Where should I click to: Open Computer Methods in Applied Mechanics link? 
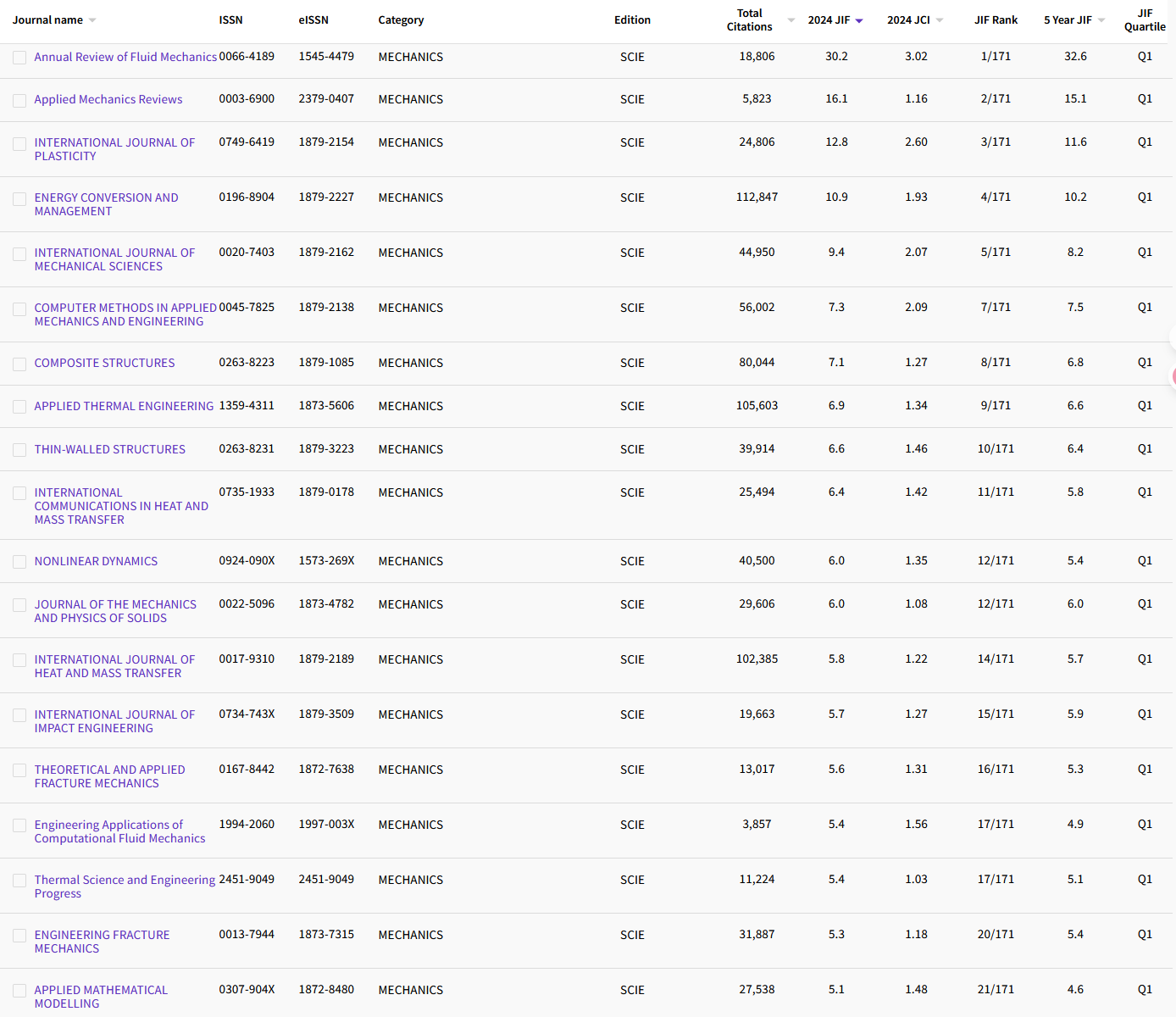pos(125,314)
